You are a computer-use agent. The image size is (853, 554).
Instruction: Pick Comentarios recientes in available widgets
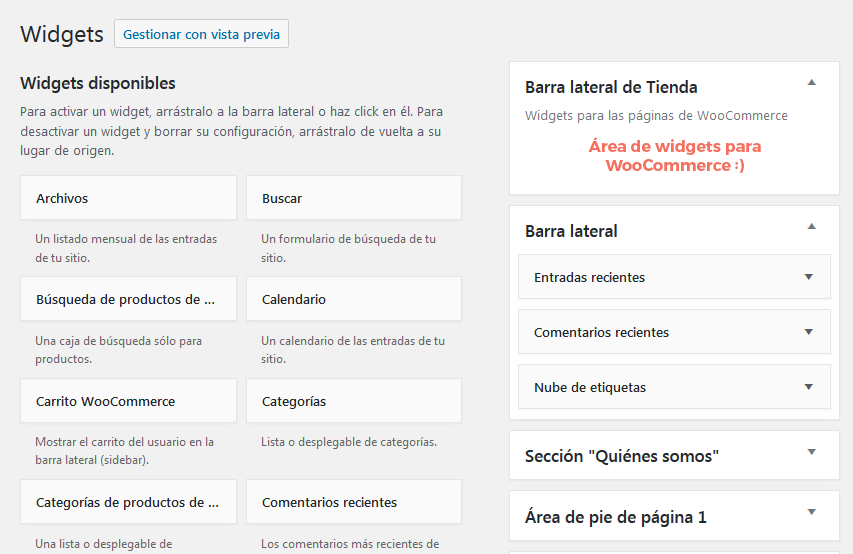(x=354, y=502)
